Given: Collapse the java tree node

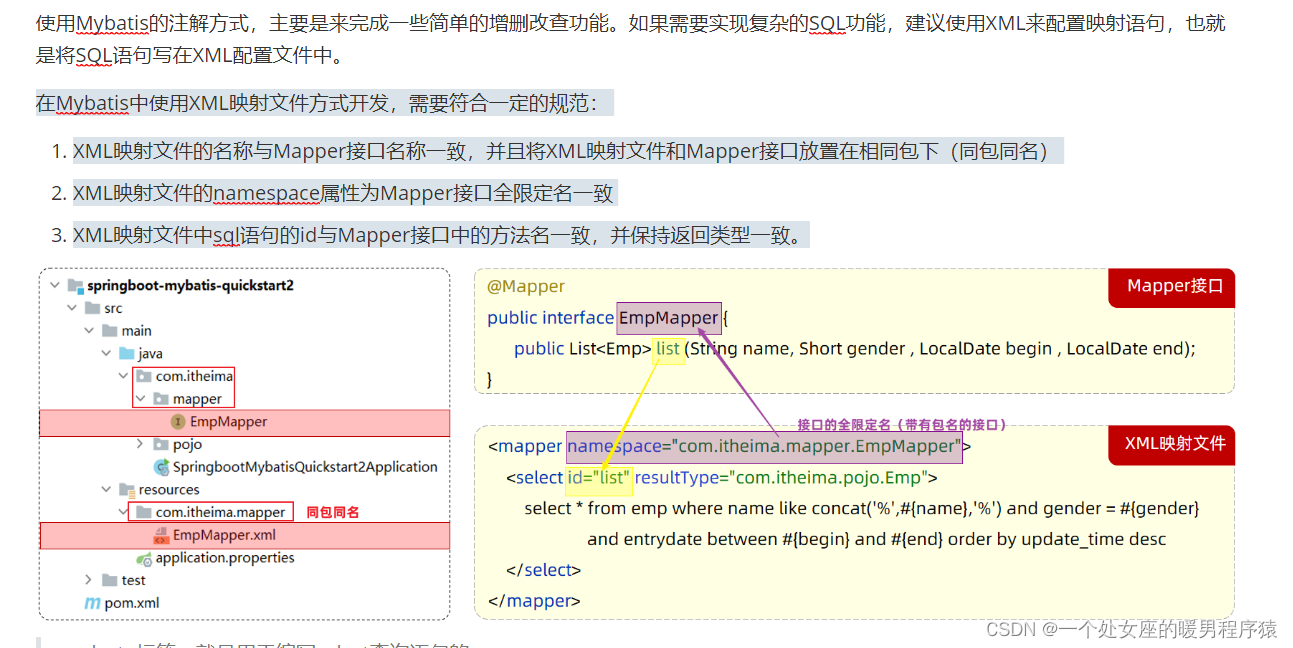Looking at the screenshot, I should pos(106,353).
